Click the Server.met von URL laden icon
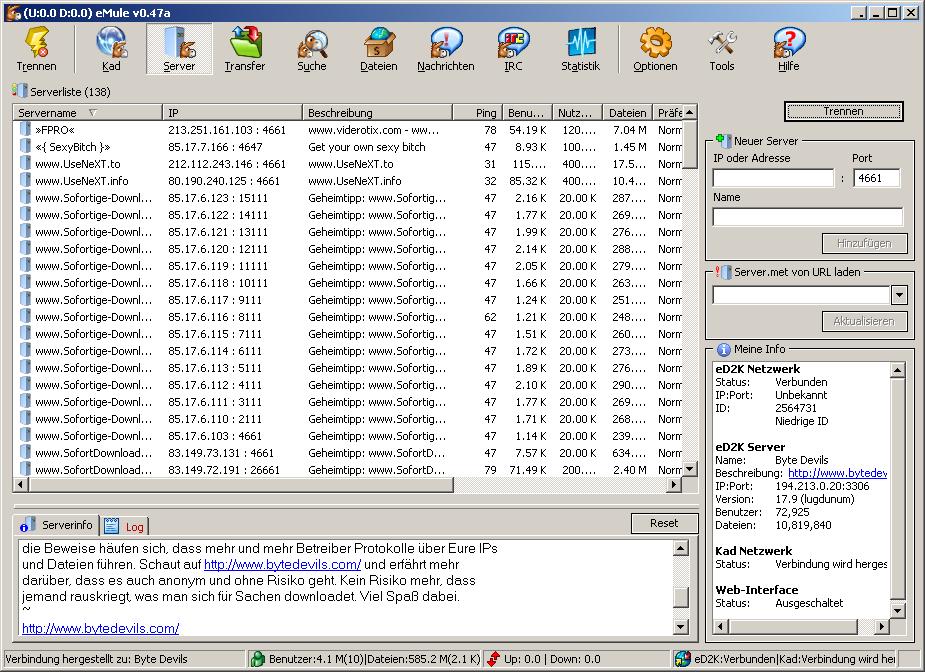The image size is (925, 672). 723,272
